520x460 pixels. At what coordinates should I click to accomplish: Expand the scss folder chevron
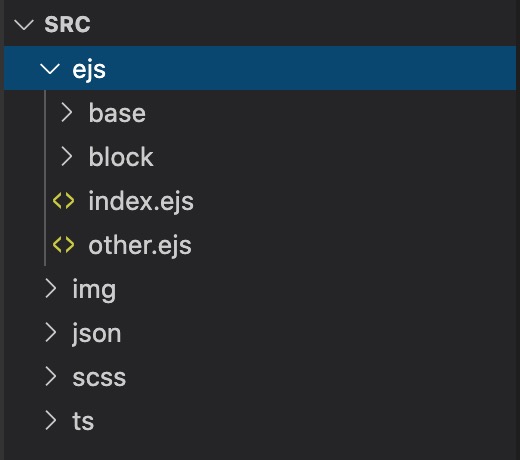pos(50,377)
